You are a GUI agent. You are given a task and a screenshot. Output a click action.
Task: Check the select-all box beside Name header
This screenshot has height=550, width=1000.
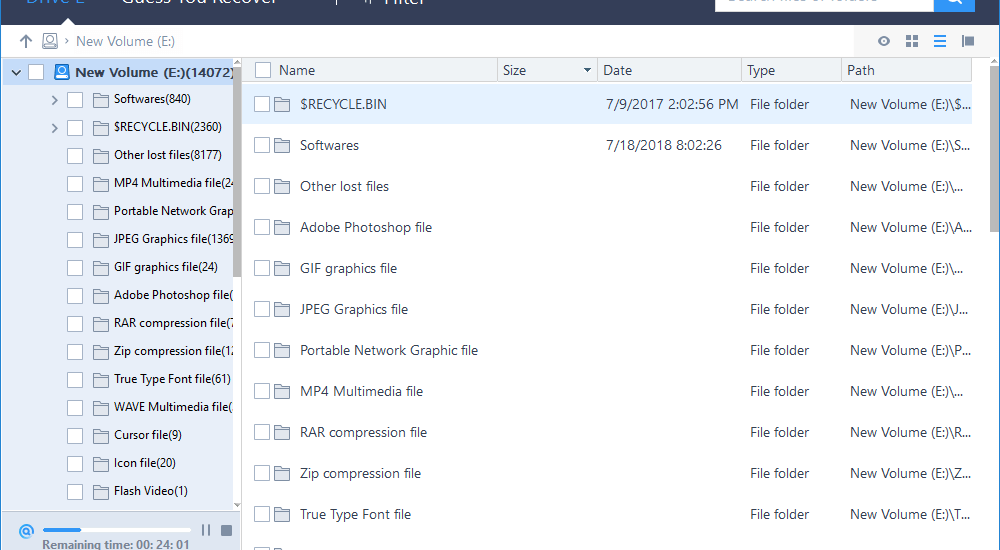[263, 70]
